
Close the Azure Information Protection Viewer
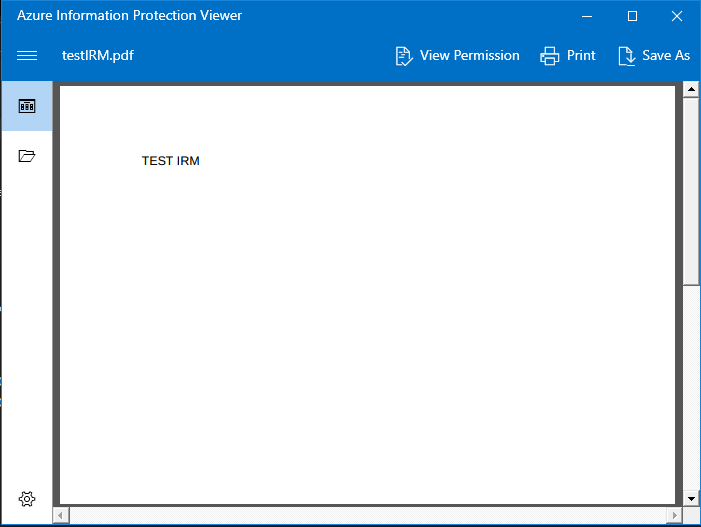(677, 16)
